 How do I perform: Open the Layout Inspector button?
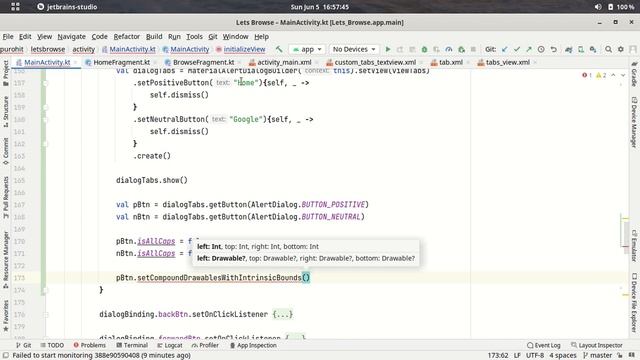[597, 345]
